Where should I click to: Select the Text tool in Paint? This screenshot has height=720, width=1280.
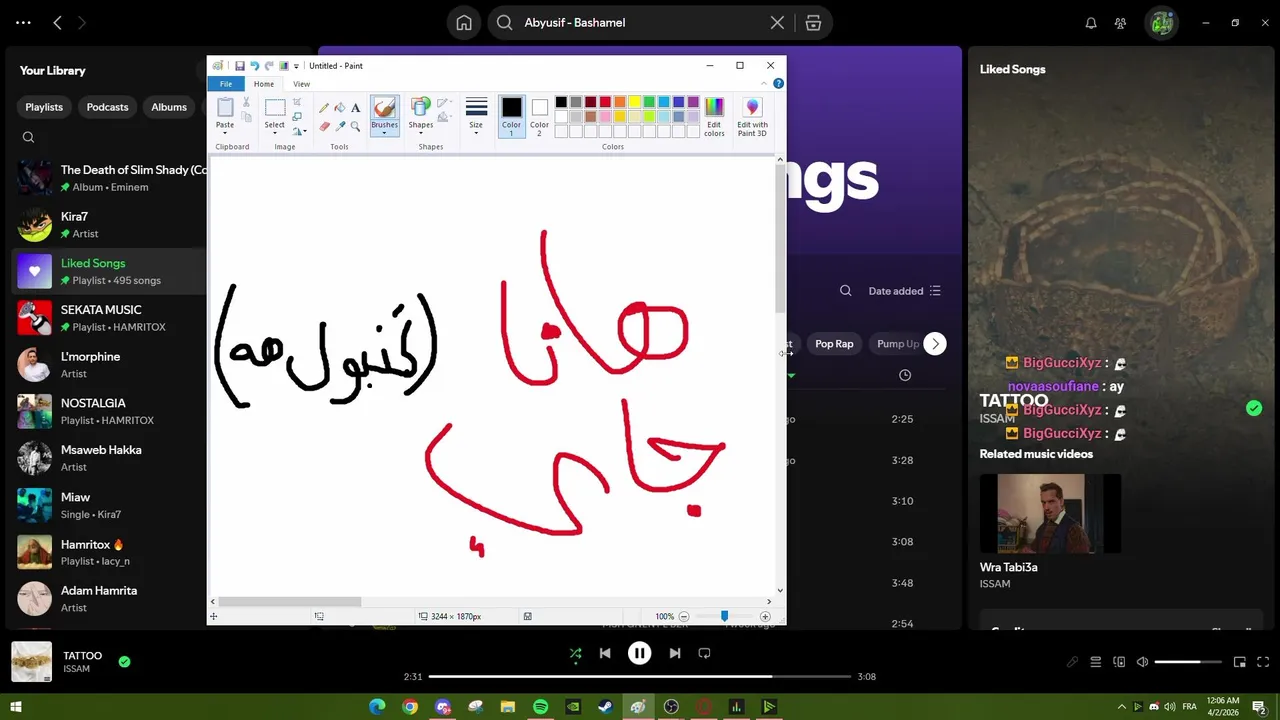pyautogui.click(x=355, y=108)
